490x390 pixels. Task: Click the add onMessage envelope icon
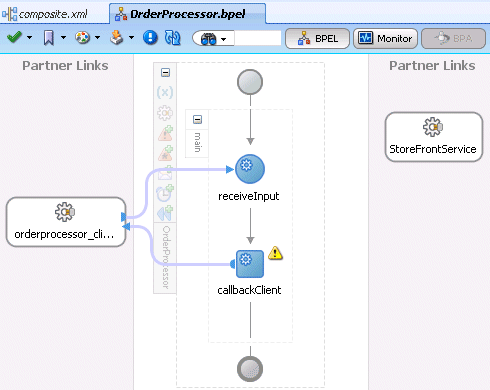click(x=165, y=173)
